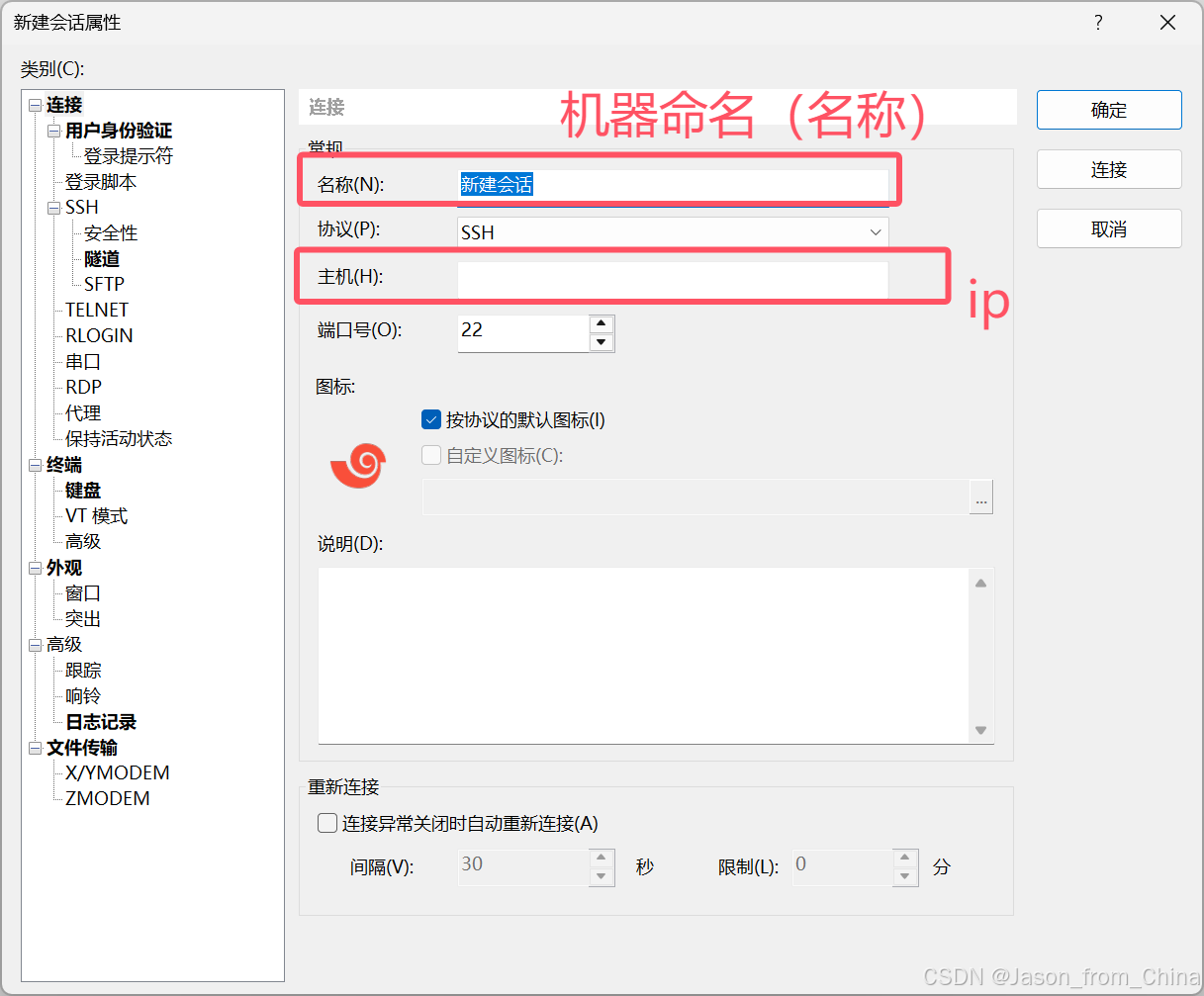Select 隧道 under SSH

(x=102, y=259)
